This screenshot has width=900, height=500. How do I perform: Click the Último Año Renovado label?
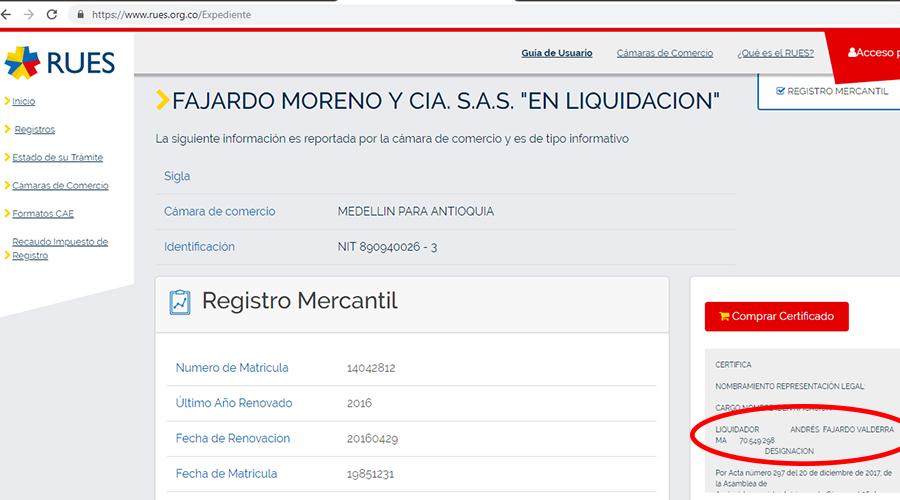234,403
